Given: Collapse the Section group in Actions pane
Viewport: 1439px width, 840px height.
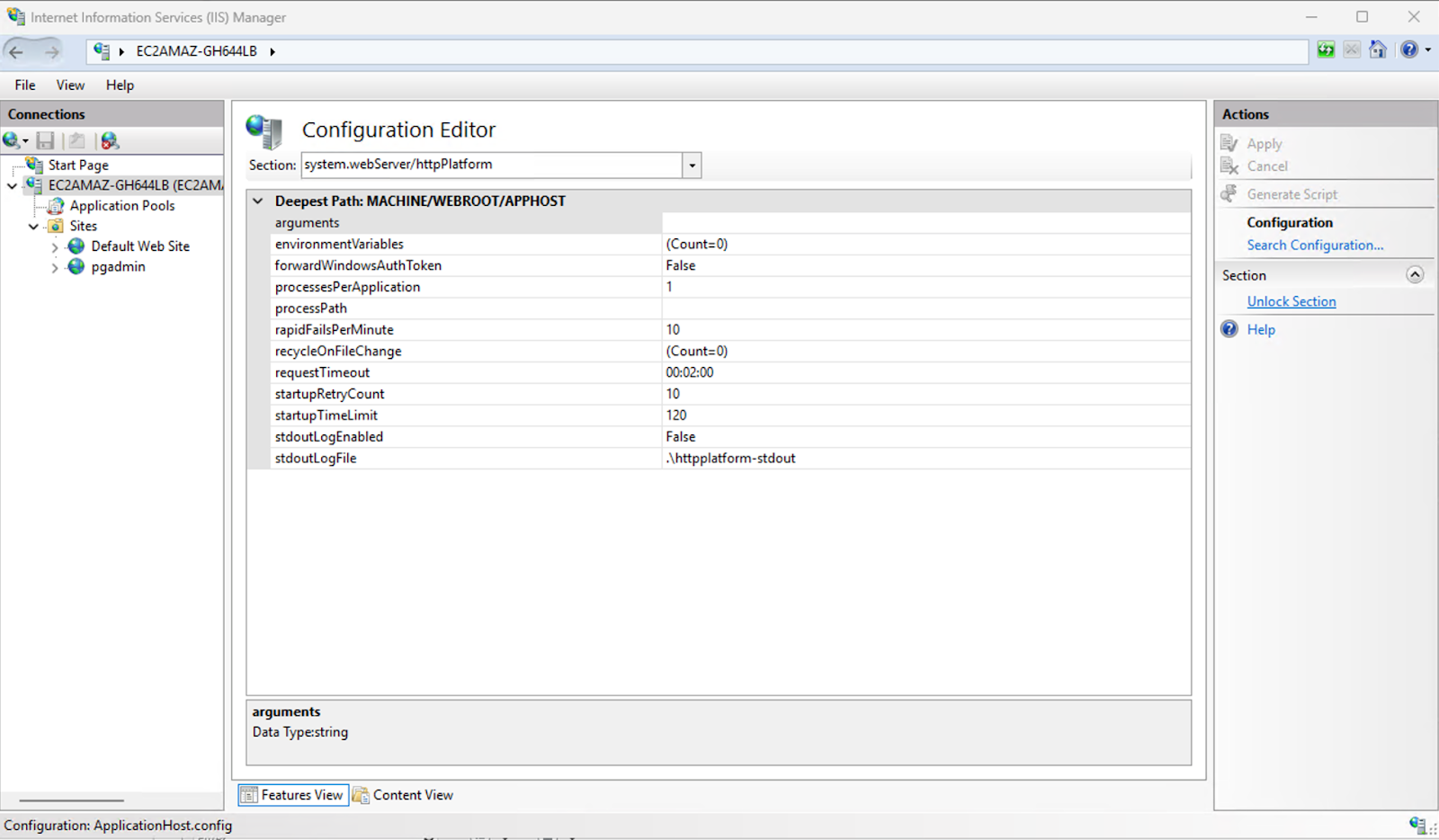Looking at the screenshot, I should (x=1414, y=275).
